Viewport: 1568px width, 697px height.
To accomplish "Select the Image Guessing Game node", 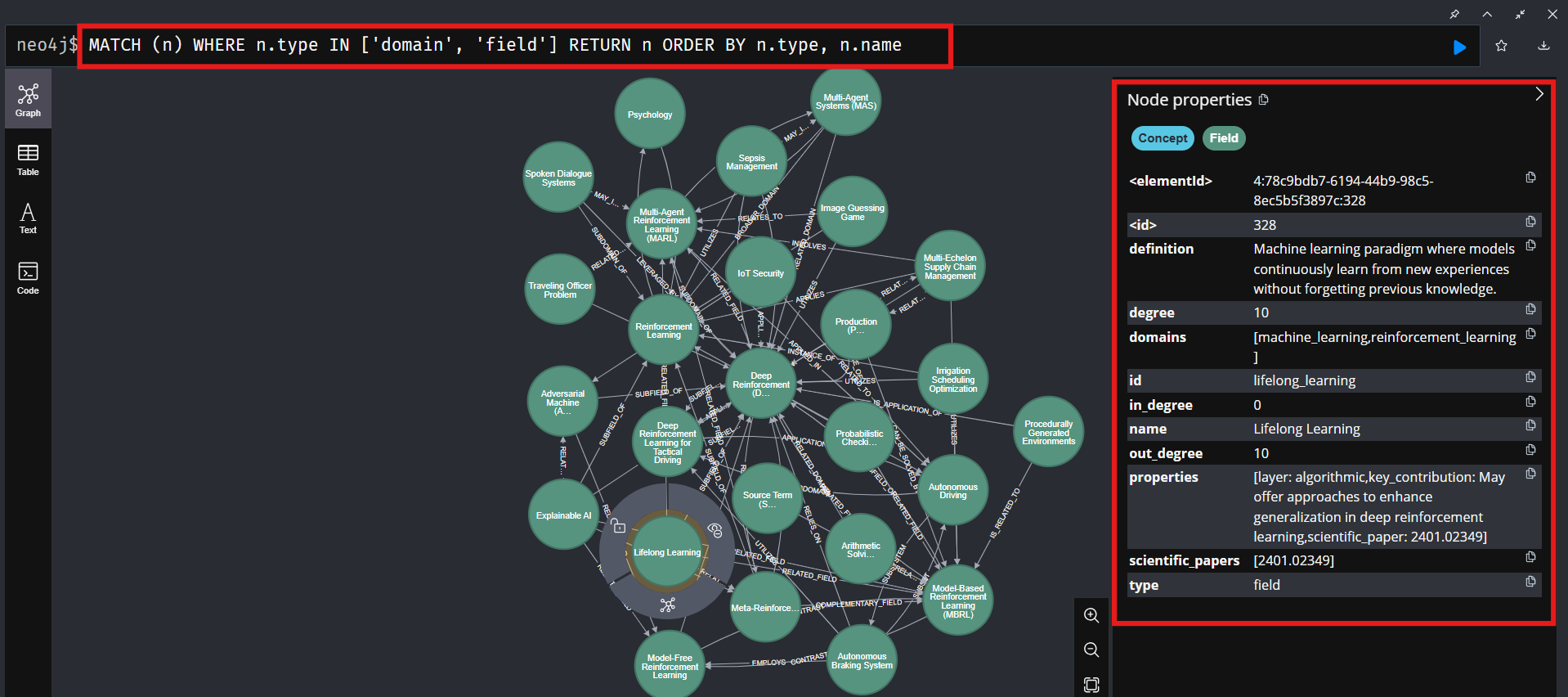I will tap(853, 212).
